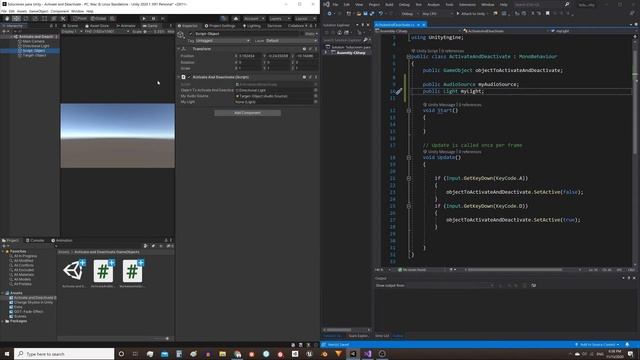Viewport: 640px width, 360px height.
Task: Click the Add Component button
Action: tap(247, 113)
